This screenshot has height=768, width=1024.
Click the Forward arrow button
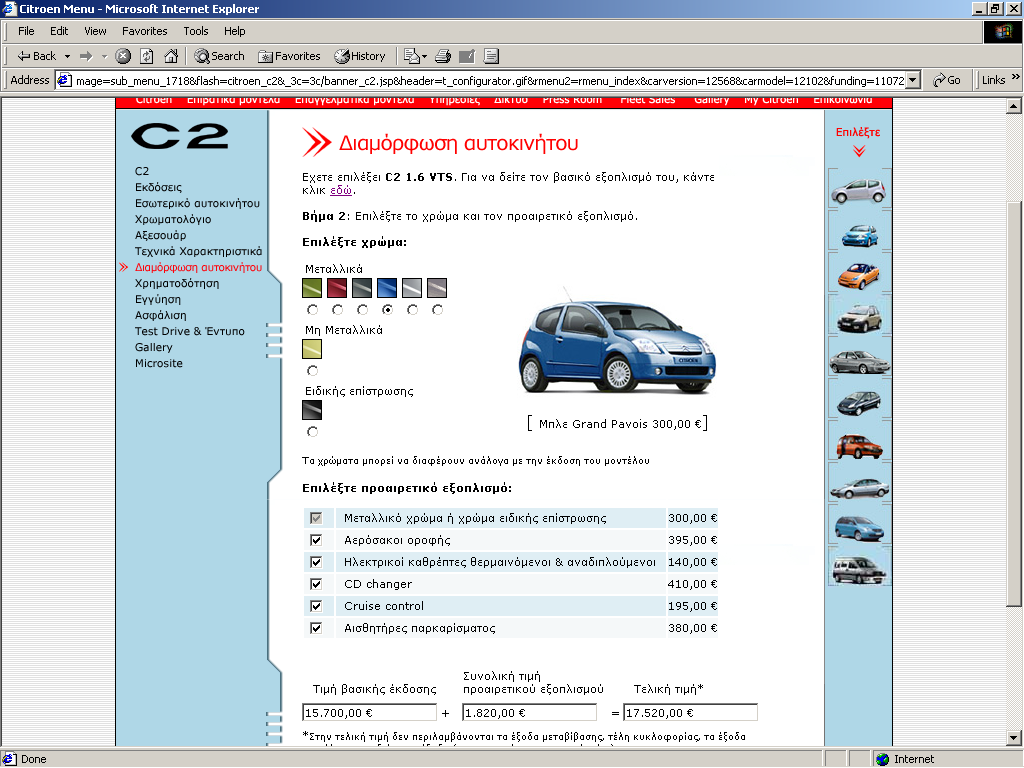click(x=86, y=56)
